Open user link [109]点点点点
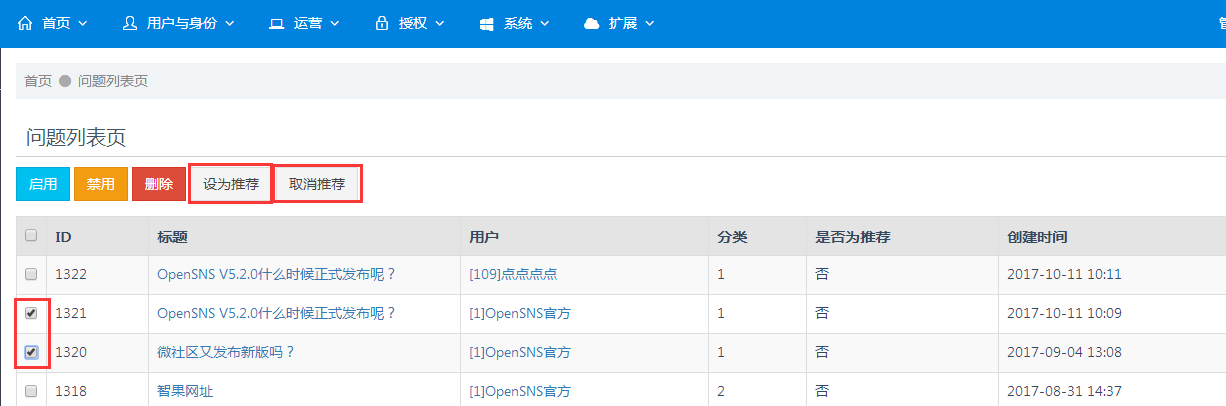Viewport: 1226px width, 406px height. [513, 274]
